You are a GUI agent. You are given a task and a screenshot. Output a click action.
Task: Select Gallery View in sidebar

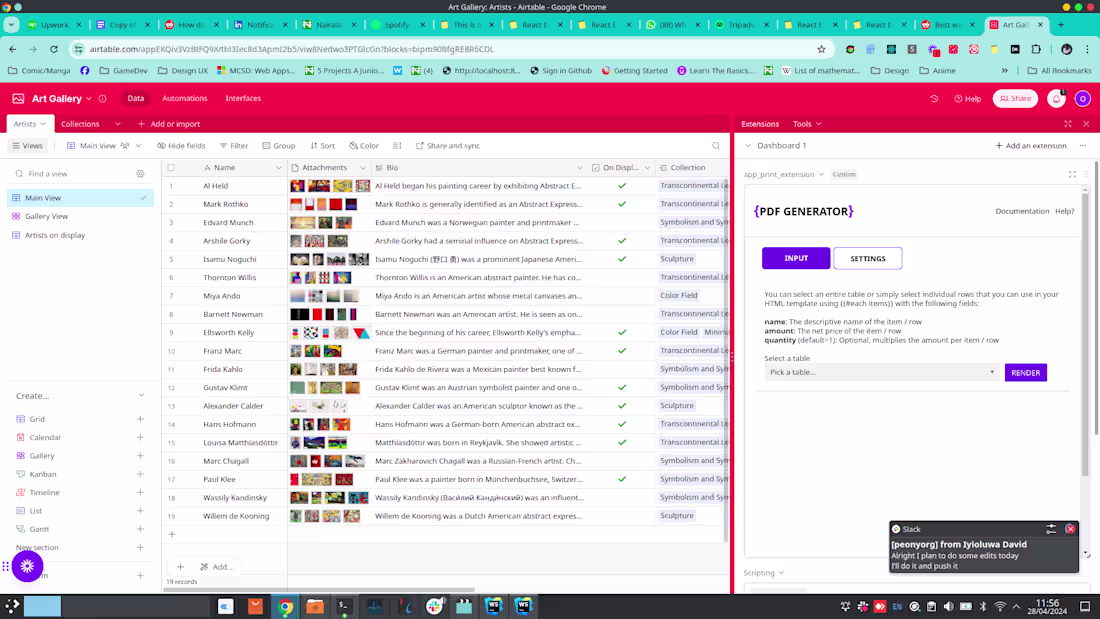click(46, 216)
